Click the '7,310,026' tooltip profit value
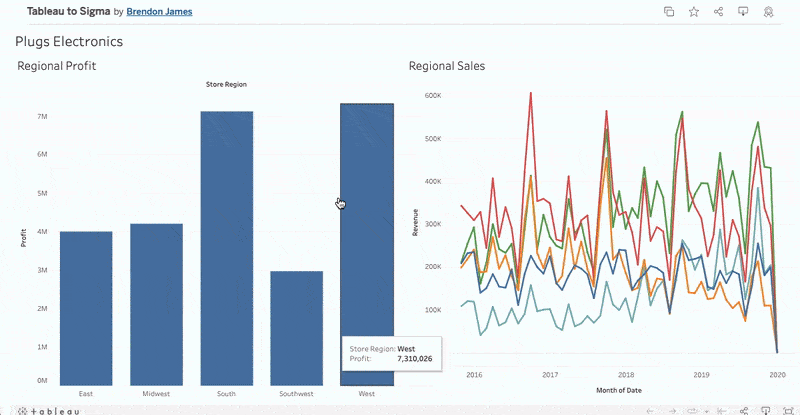Screen dimensions: 800x415 [415, 359]
